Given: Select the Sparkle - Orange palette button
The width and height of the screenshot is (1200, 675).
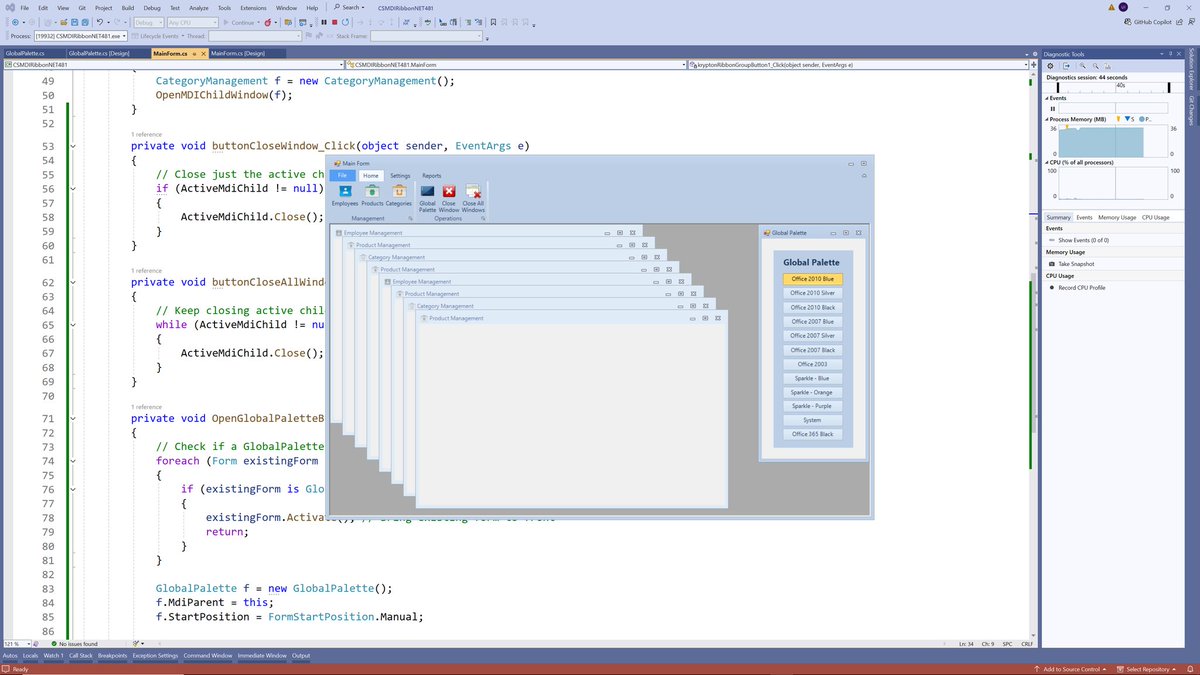Looking at the screenshot, I should (x=813, y=392).
